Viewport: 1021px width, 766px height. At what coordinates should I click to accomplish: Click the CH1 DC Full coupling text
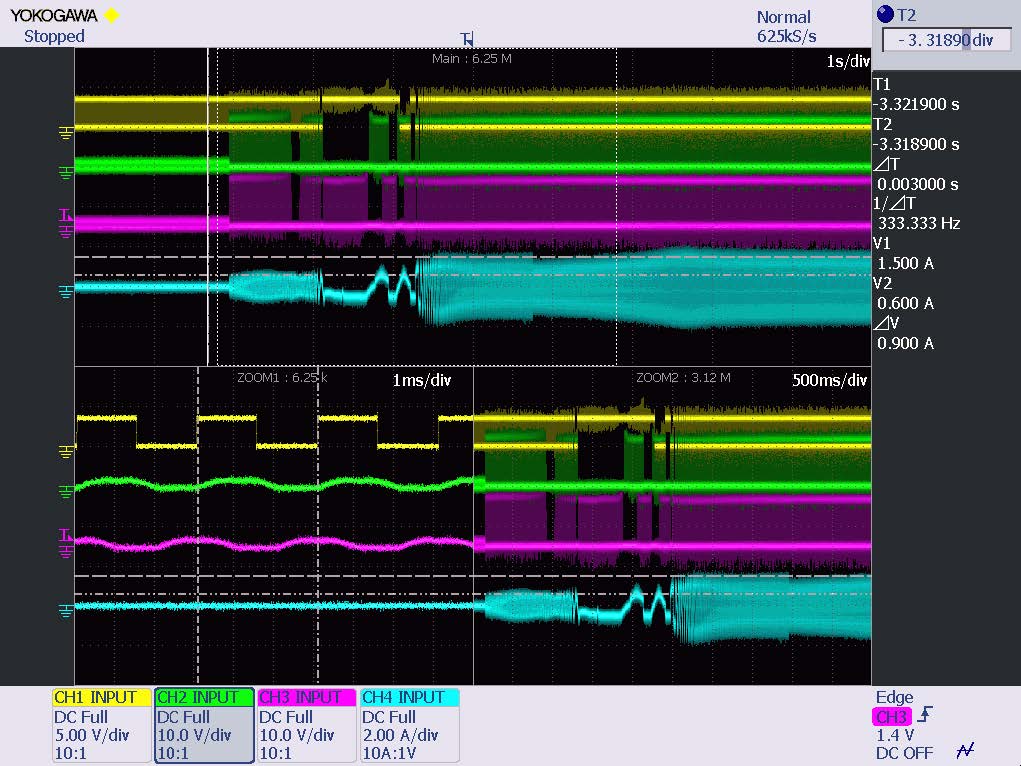click(81, 717)
